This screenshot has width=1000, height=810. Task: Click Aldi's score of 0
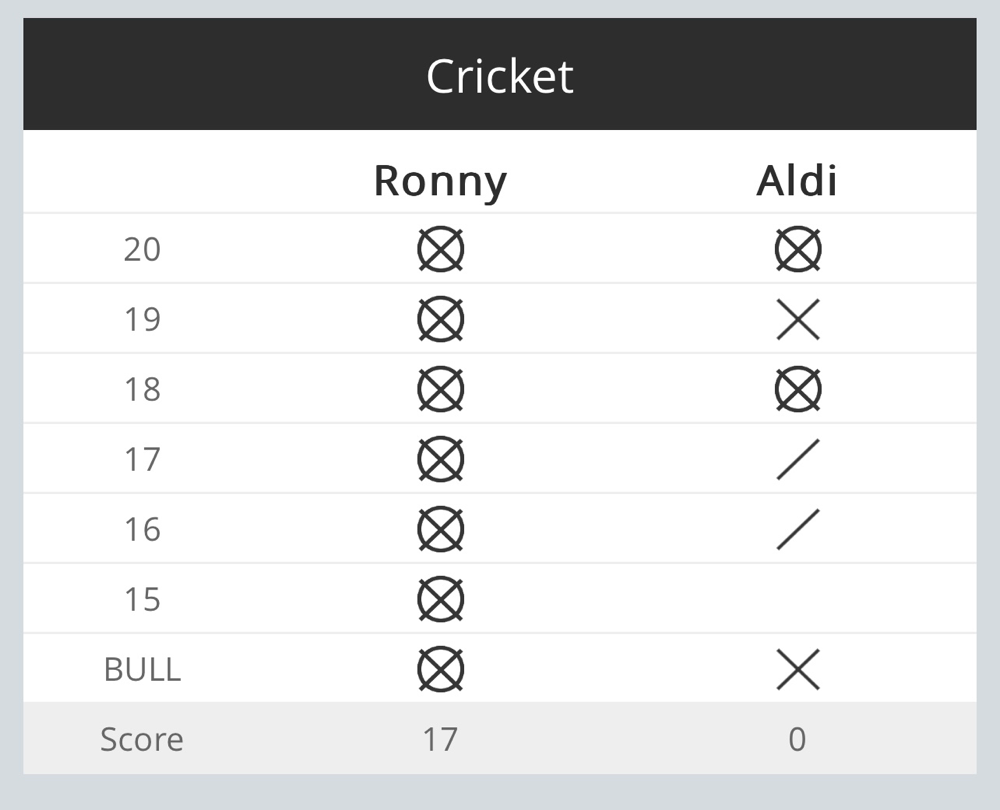(797, 739)
